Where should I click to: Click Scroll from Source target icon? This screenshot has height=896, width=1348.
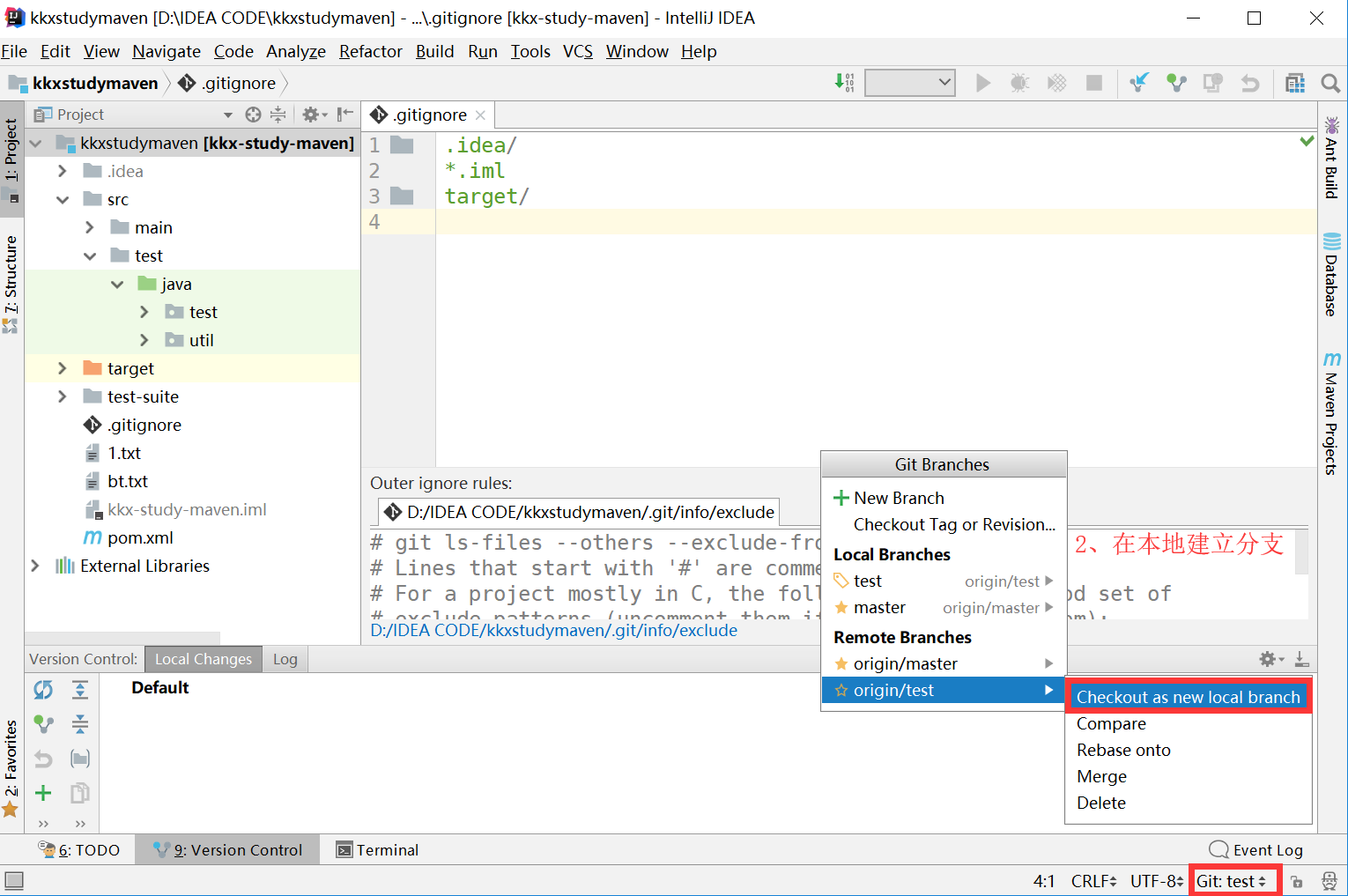[x=253, y=115]
